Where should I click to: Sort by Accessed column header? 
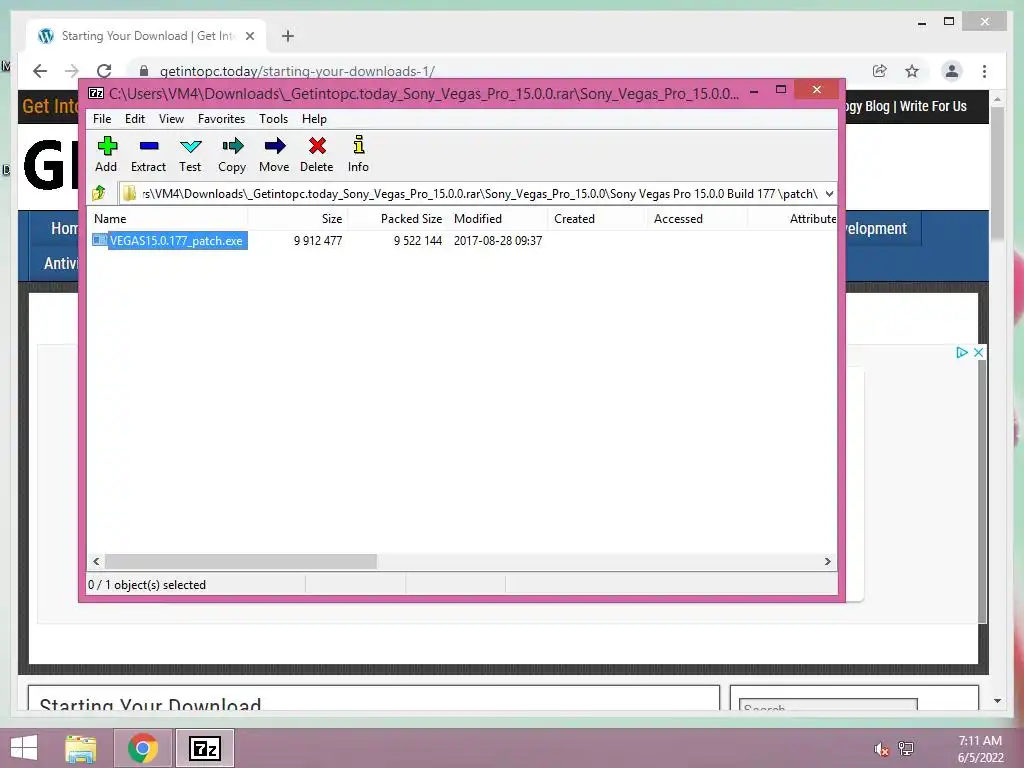coord(697,219)
